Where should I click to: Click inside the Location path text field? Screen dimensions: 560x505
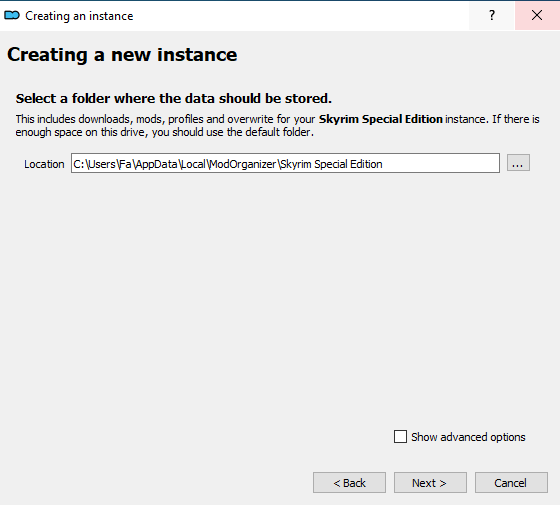pyautogui.click(x=285, y=163)
